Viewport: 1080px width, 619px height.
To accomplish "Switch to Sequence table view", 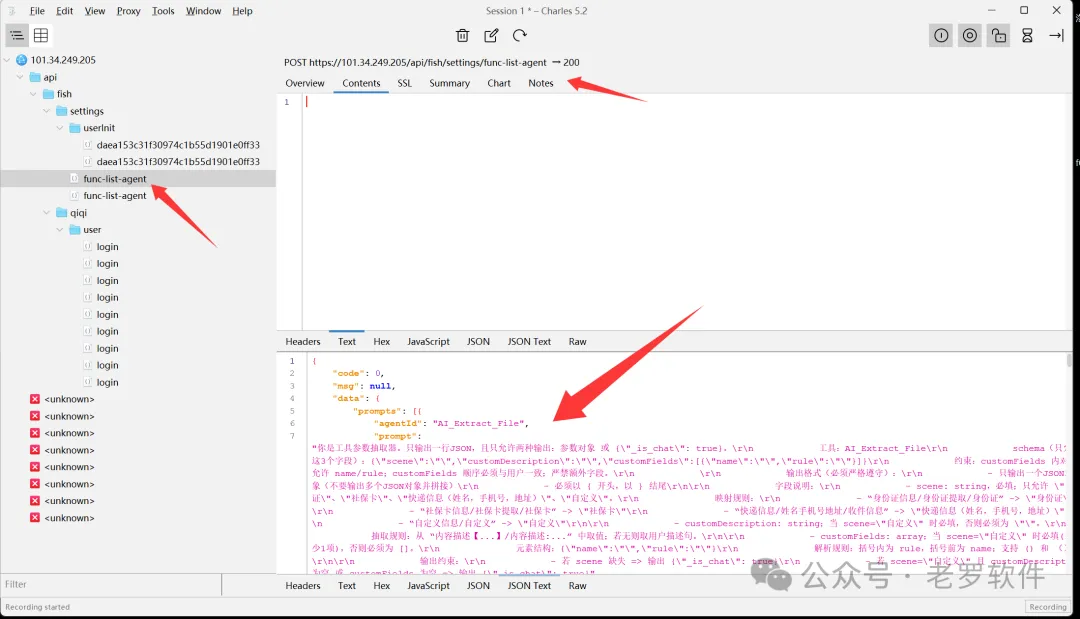I will [41, 35].
